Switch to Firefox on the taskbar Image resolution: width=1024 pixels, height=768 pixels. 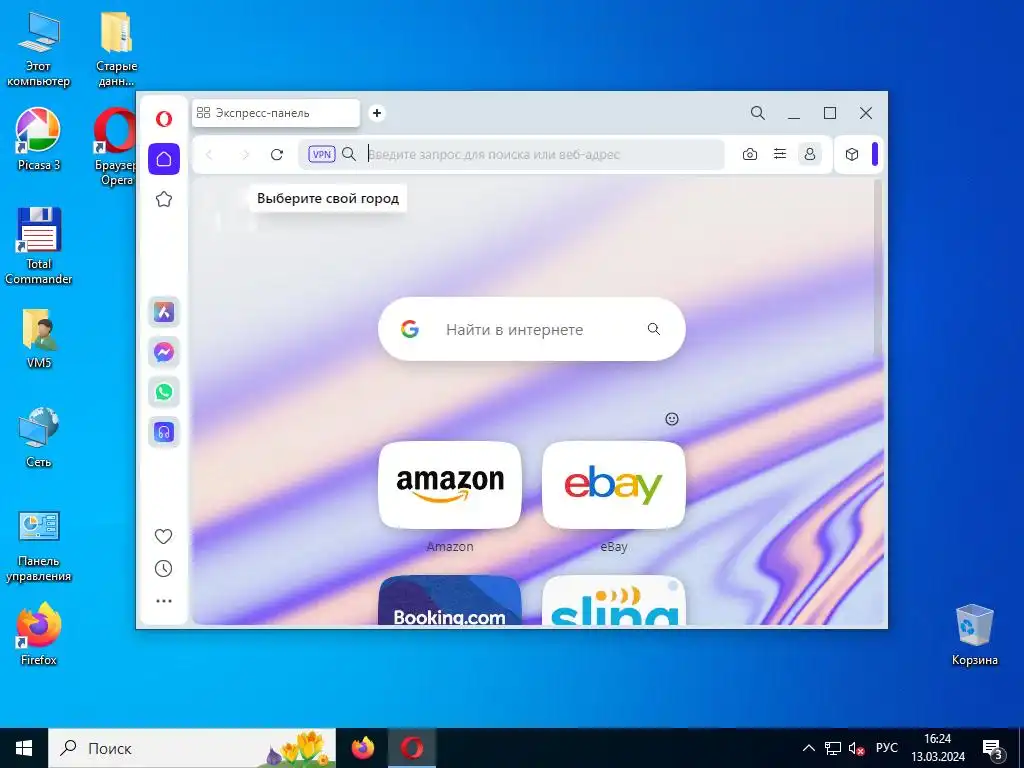362,748
